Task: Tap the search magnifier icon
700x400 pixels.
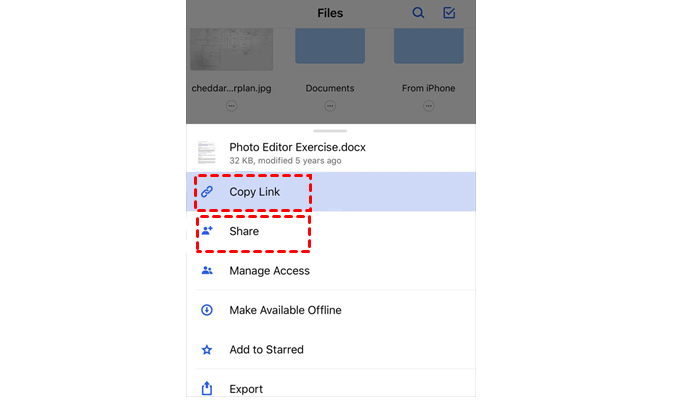Action: click(x=418, y=13)
